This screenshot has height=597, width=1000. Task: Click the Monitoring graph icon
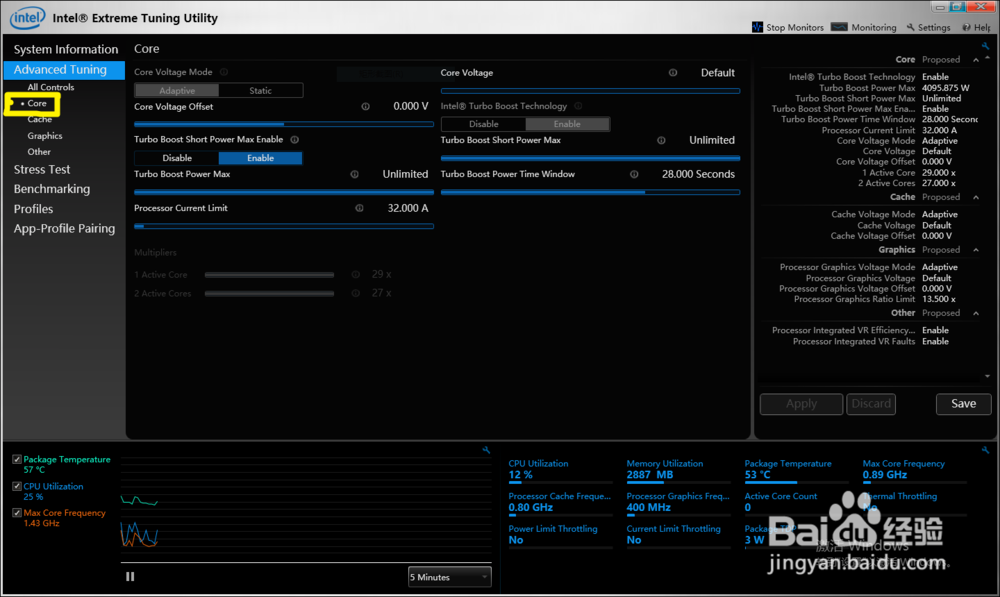(839, 27)
